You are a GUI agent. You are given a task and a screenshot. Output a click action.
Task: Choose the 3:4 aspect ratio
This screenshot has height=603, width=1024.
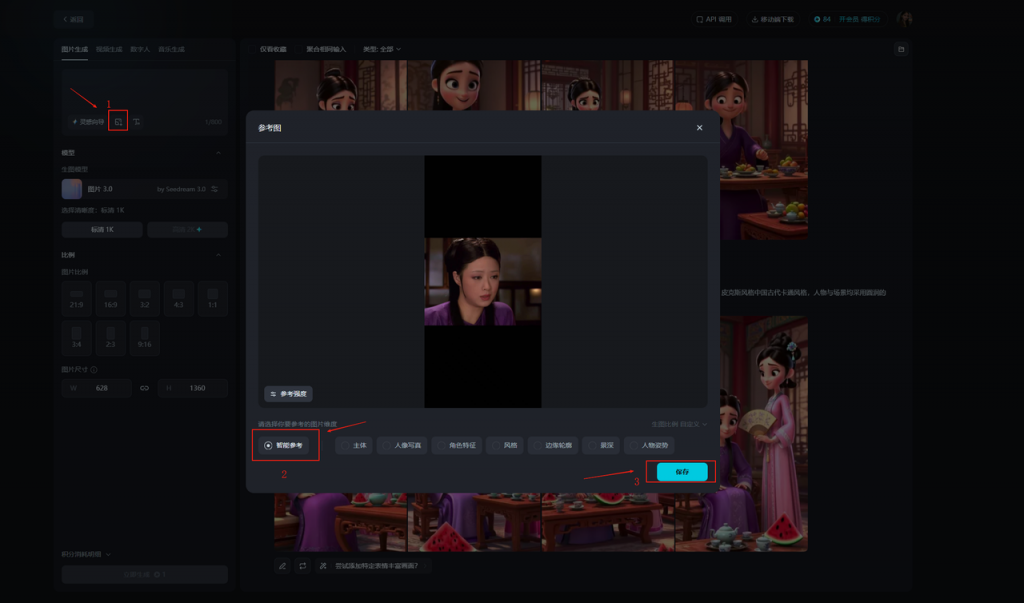76,338
